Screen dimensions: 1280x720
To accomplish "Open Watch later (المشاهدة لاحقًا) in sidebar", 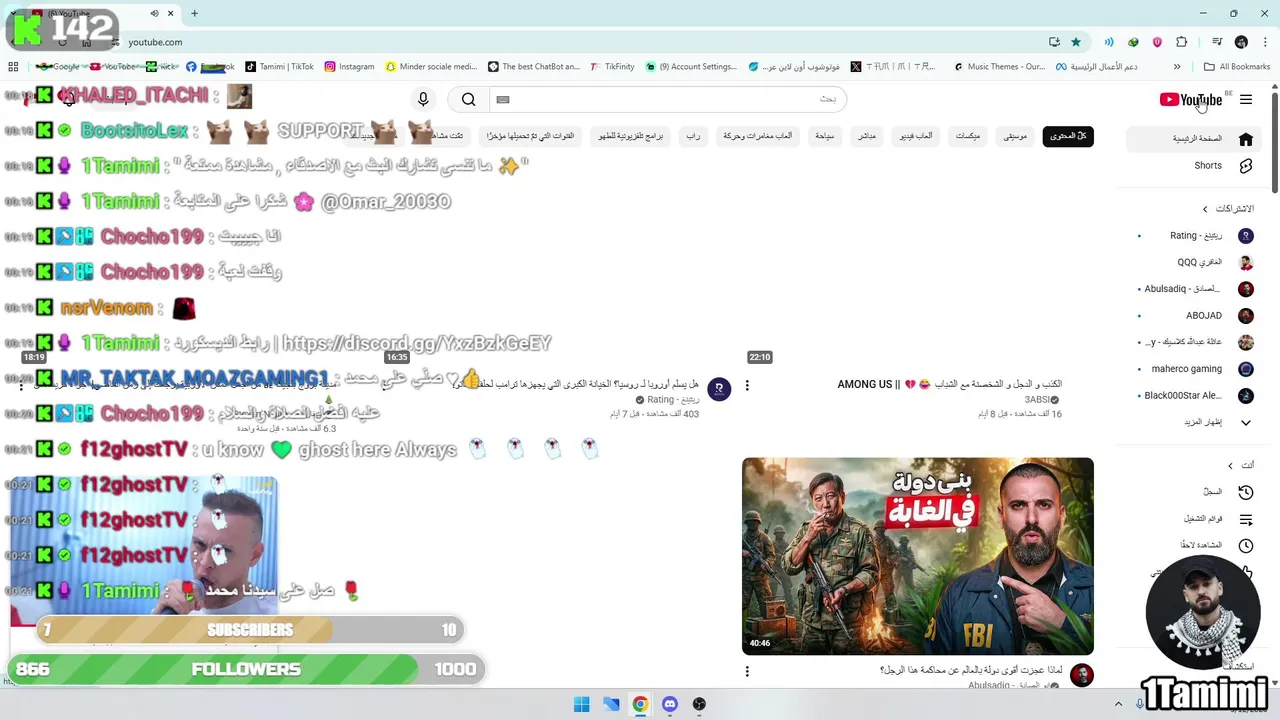I will pos(1196,545).
